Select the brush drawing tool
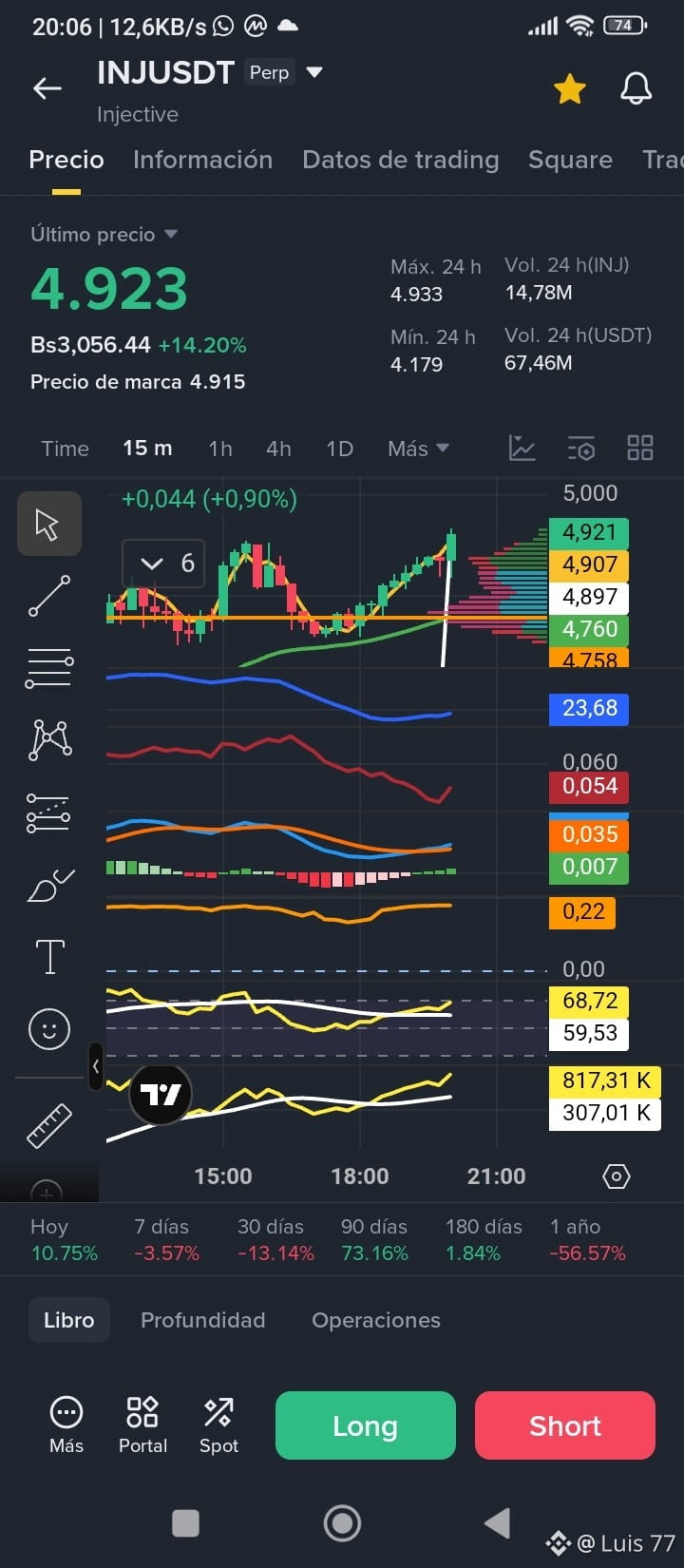This screenshot has height=1568, width=684. (x=51, y=886)
